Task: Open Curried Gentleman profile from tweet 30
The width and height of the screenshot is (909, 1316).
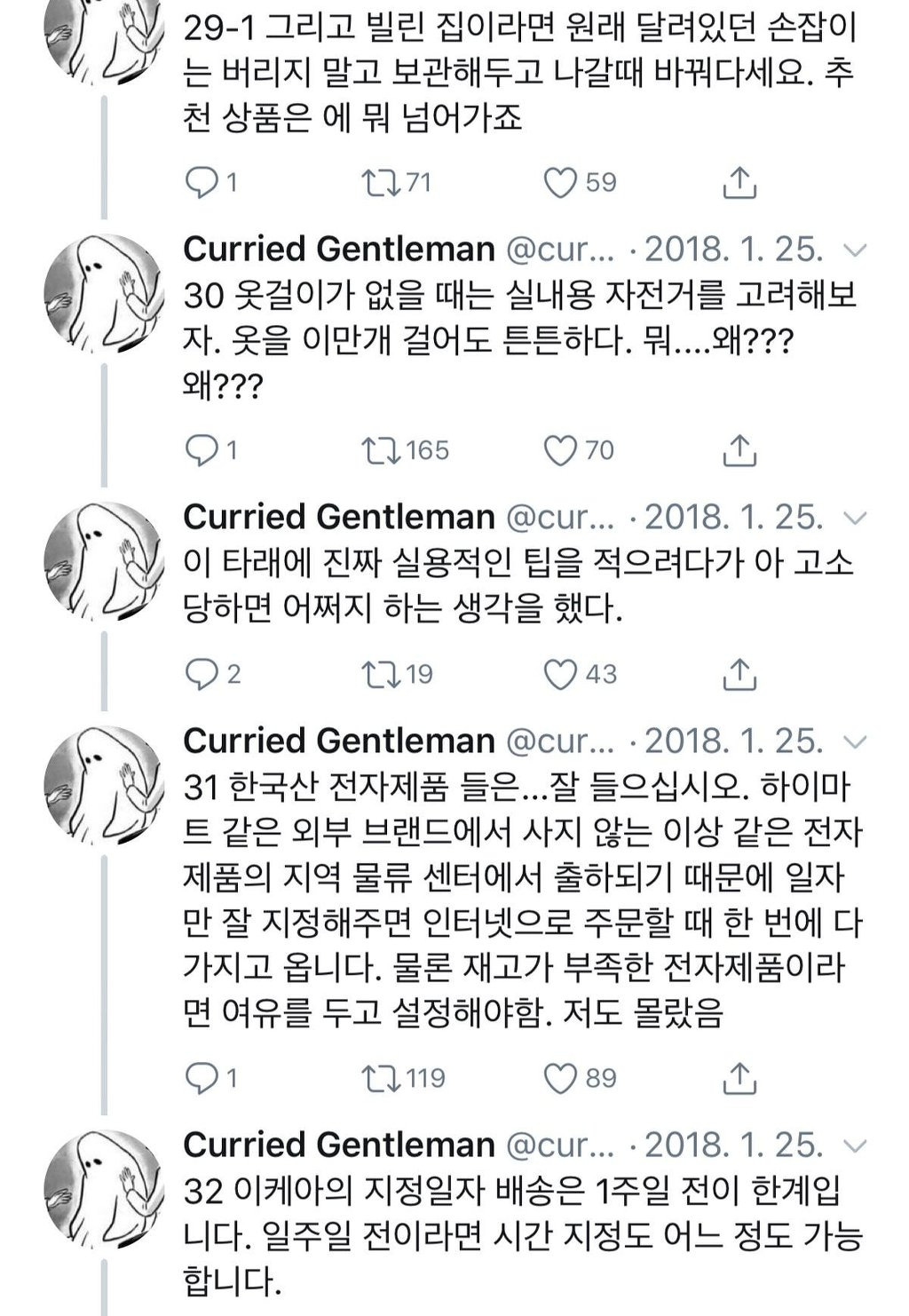Action: point(338,250)
